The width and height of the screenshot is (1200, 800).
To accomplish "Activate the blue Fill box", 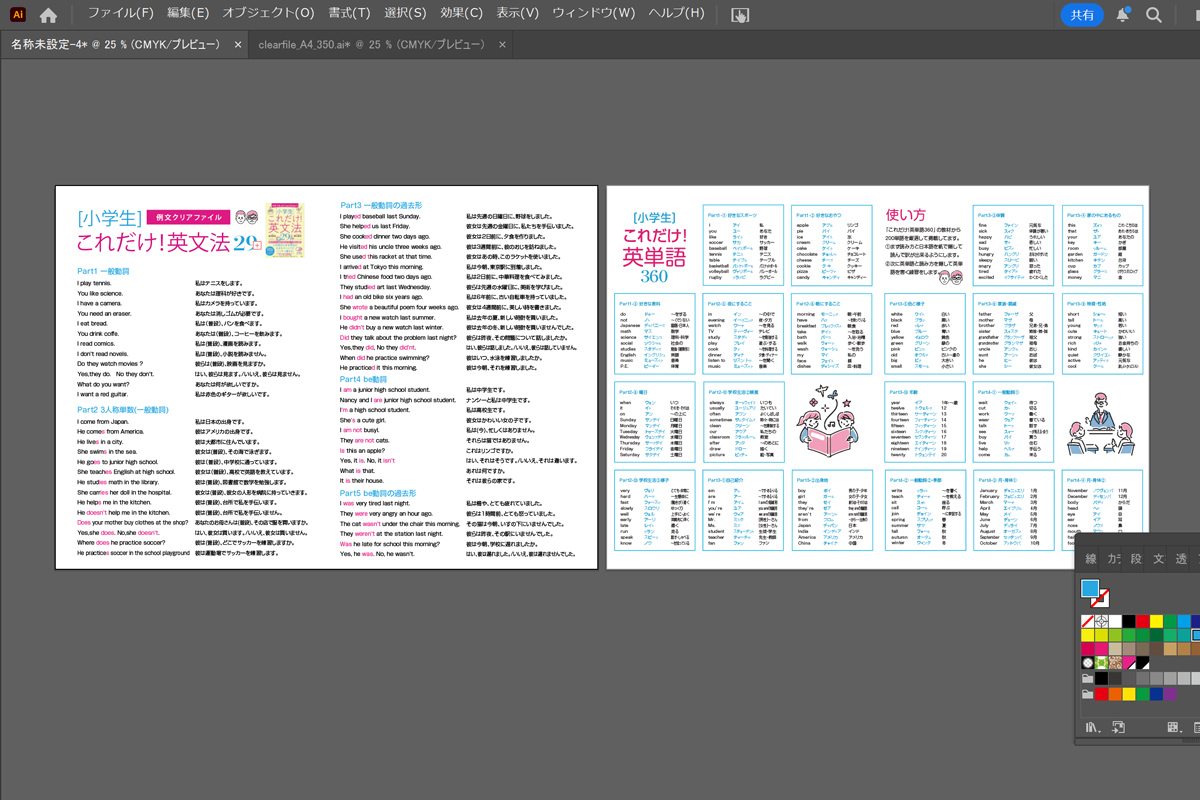I will pos(1090,590).
